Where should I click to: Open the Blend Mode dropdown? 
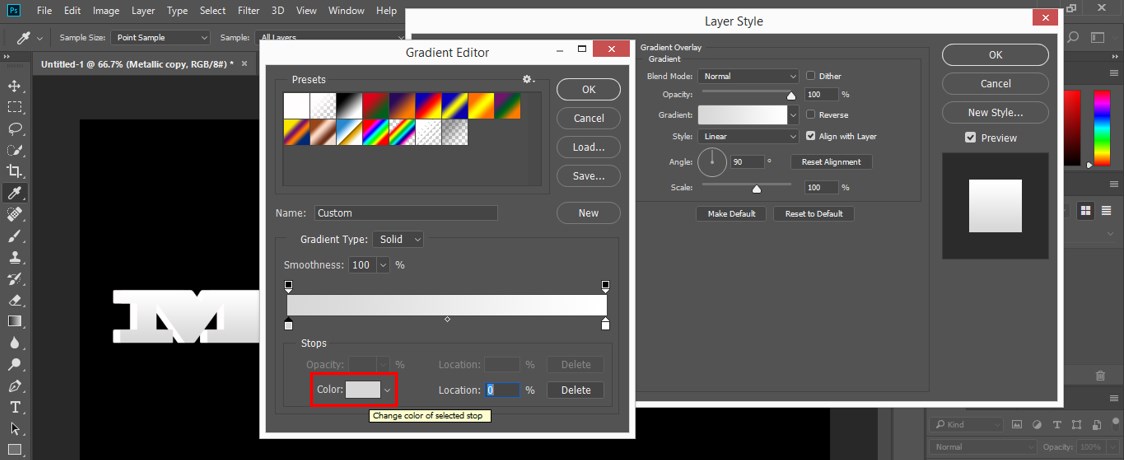(x=748, y=76)
